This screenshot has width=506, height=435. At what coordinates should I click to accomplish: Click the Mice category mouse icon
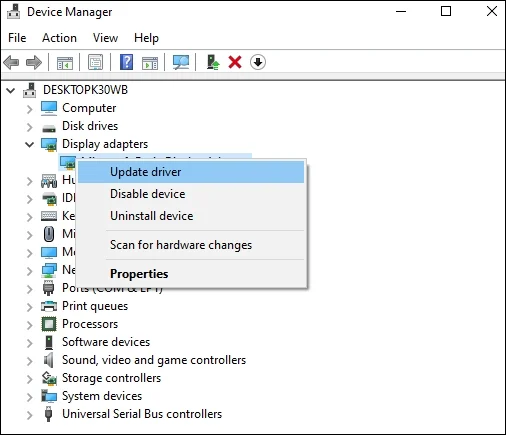pyautogui.click(x=49, y=234)
